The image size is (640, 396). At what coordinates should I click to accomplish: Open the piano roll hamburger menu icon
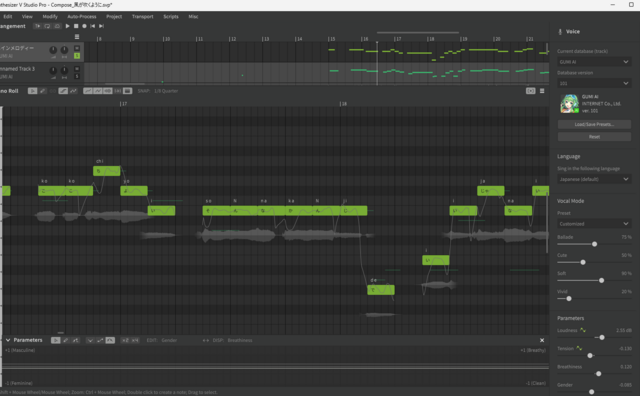[542, 91]
